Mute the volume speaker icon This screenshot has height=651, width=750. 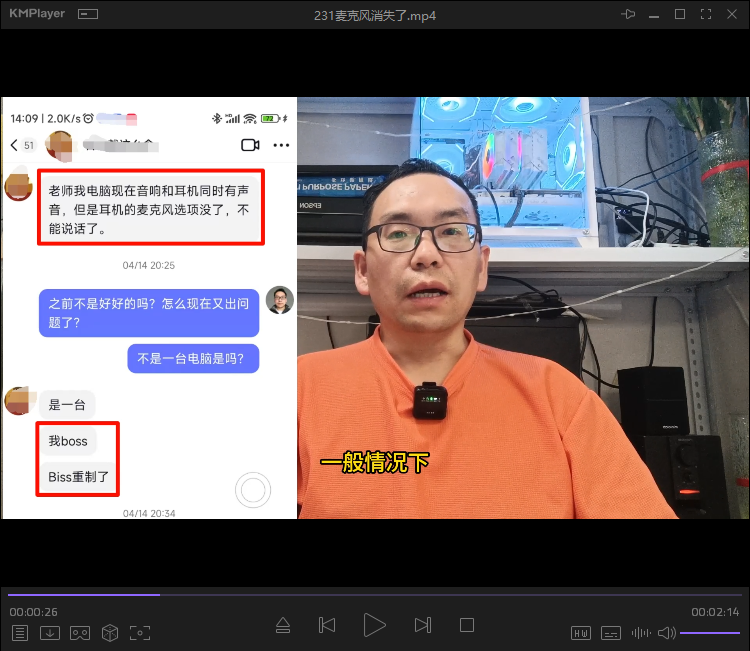click(666, 633)
